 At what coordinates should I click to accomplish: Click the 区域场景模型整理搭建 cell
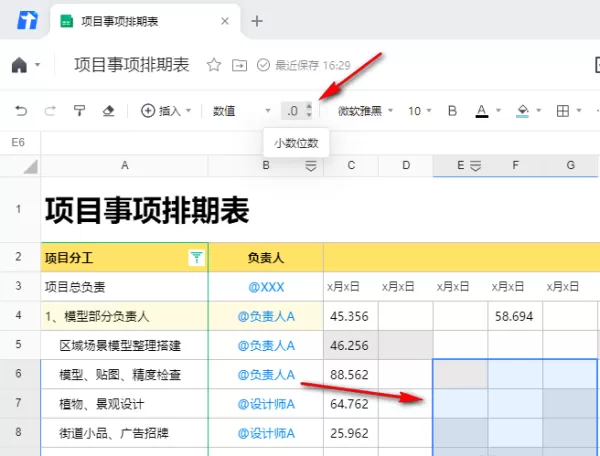(124, 345)
